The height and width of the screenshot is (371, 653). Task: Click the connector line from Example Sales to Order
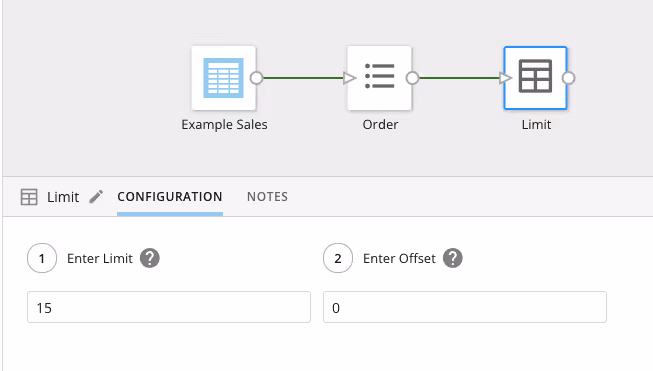coord(304,78)
